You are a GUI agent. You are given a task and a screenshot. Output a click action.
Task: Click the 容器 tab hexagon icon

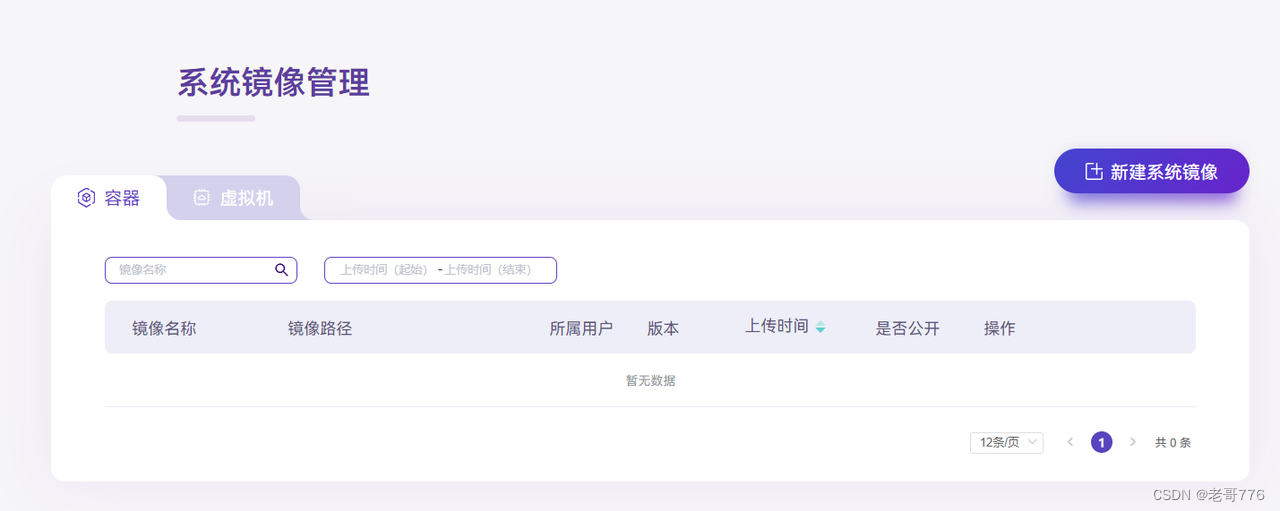[x=86, y=198]
